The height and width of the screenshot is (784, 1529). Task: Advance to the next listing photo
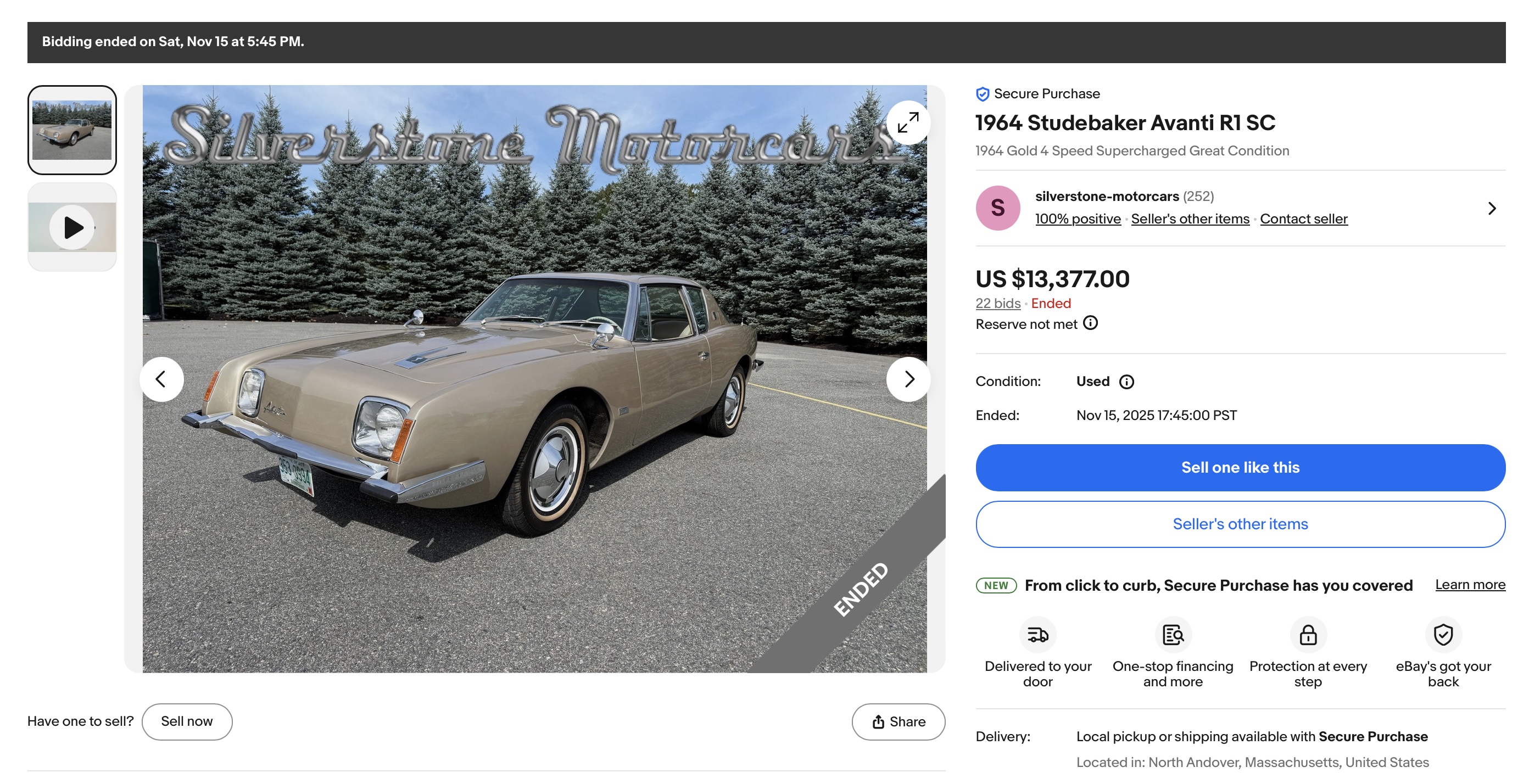(x=908, y=379)
